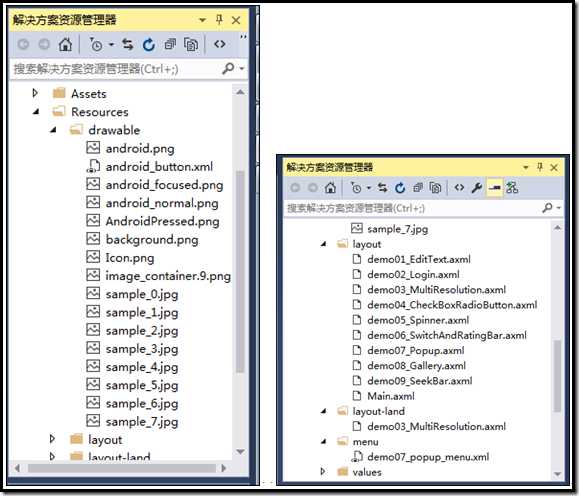Select AndroidPressed.png file
This screenshot has width=579, height=496.
162,221
